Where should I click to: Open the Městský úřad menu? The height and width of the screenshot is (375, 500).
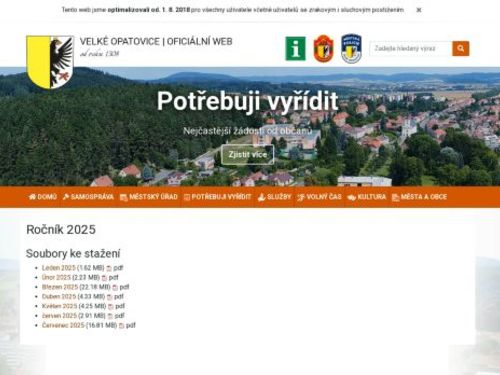coord(149,197)
